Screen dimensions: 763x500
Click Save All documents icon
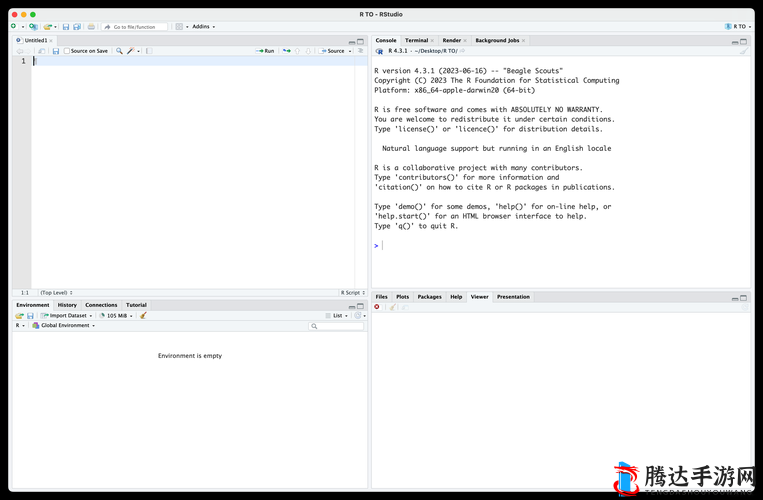(77, 27)
